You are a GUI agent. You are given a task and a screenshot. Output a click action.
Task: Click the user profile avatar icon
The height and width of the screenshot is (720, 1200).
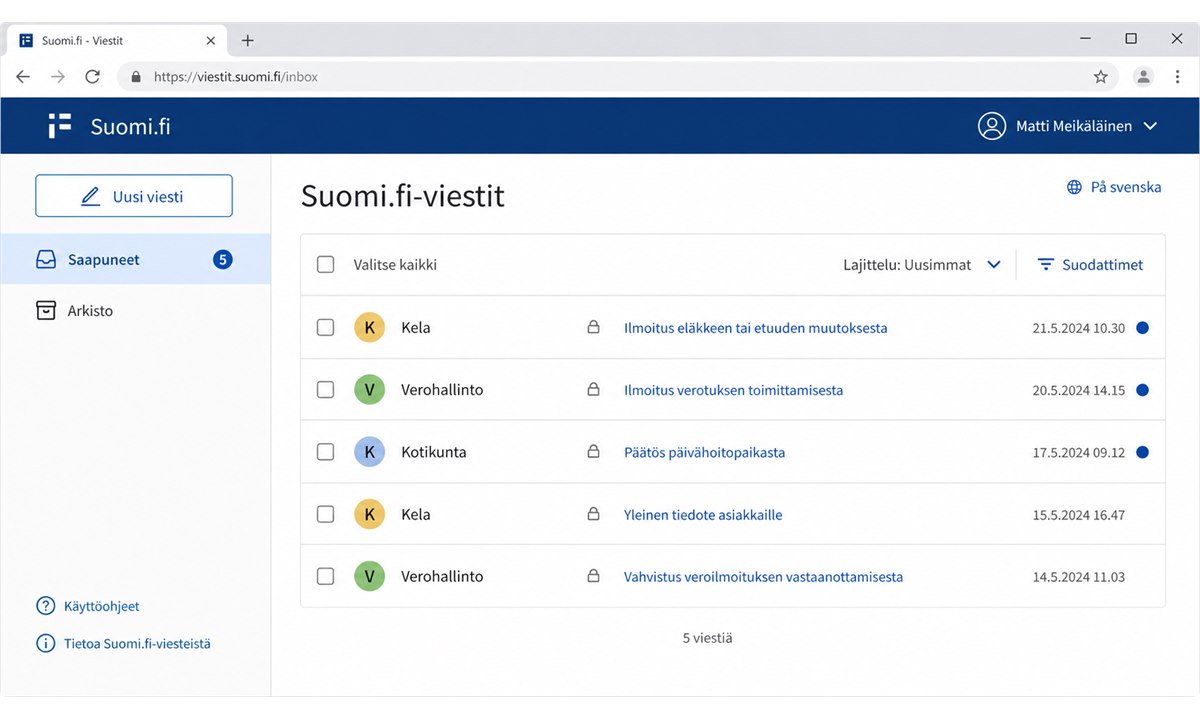click(991, 126)
